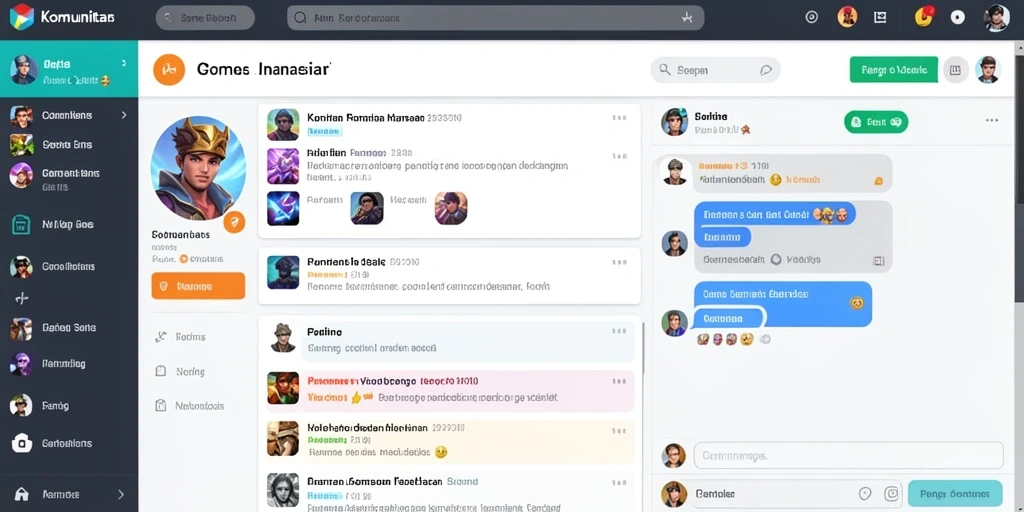Screen dimensions: 1024x512
Task: Open three-dot menu on pink highlighted post
Action: click(619, 381)
